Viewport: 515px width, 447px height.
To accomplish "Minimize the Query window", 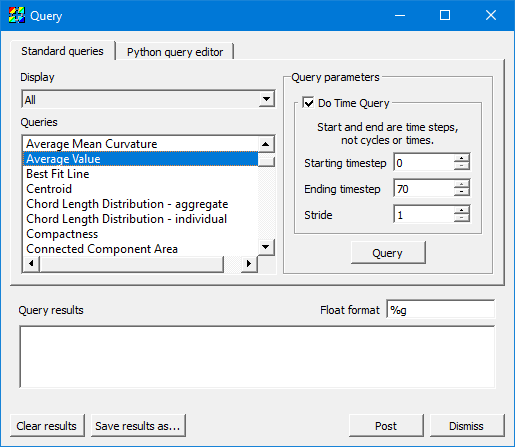I will pos(400,15).
